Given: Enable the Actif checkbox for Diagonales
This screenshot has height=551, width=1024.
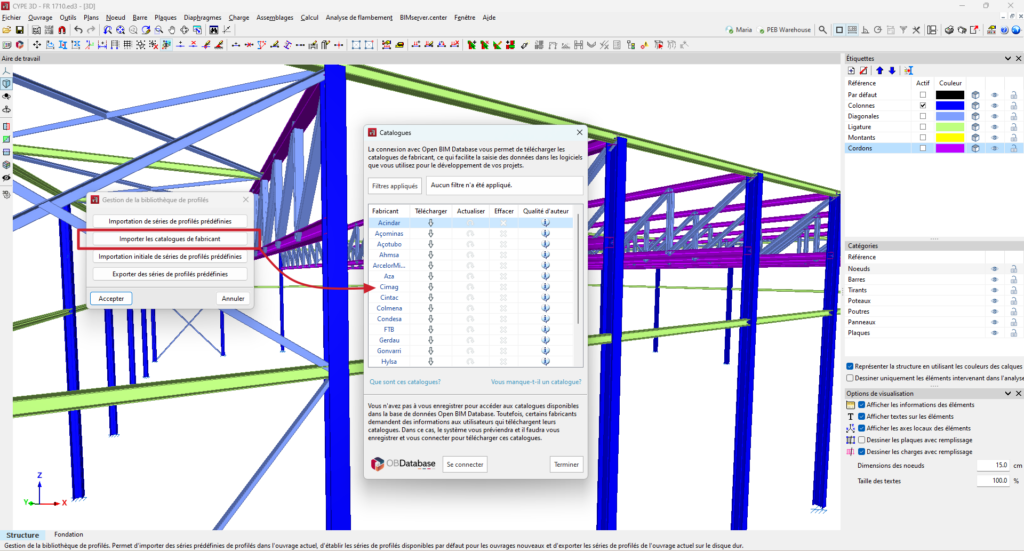Looking at the screenshot, I should click(x=922, y=116).
